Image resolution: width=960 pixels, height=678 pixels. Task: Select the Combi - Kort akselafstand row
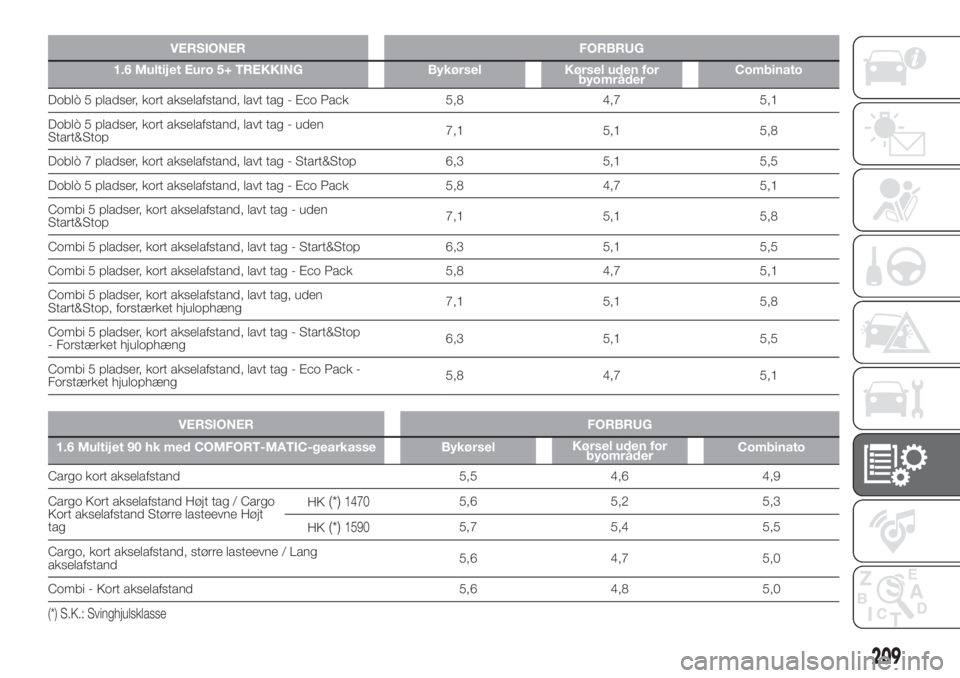(x=443, y=589)
